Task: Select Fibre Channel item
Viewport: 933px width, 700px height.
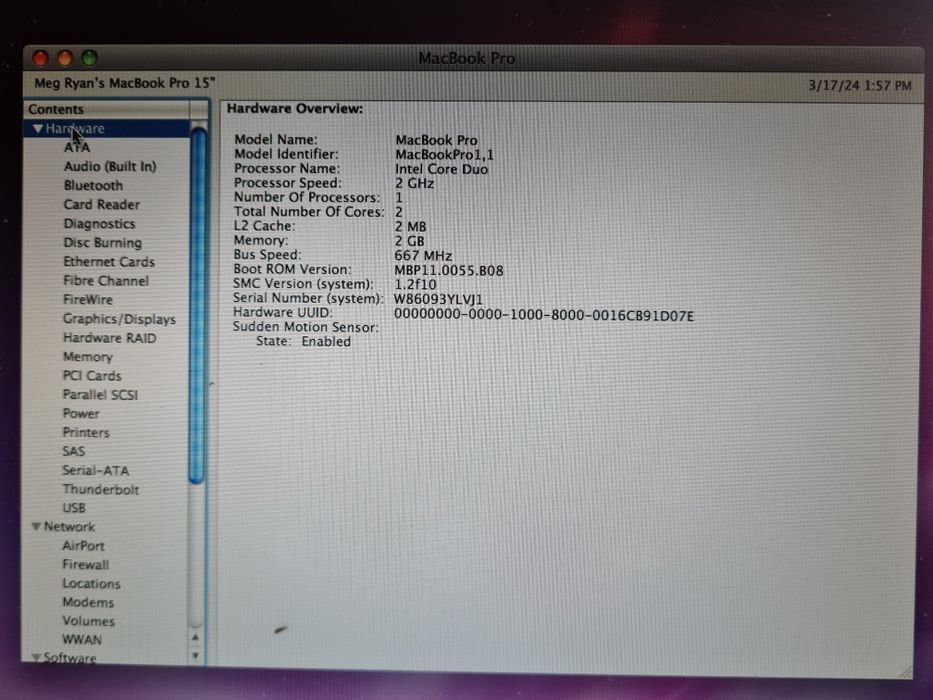Action: (106, 280)
